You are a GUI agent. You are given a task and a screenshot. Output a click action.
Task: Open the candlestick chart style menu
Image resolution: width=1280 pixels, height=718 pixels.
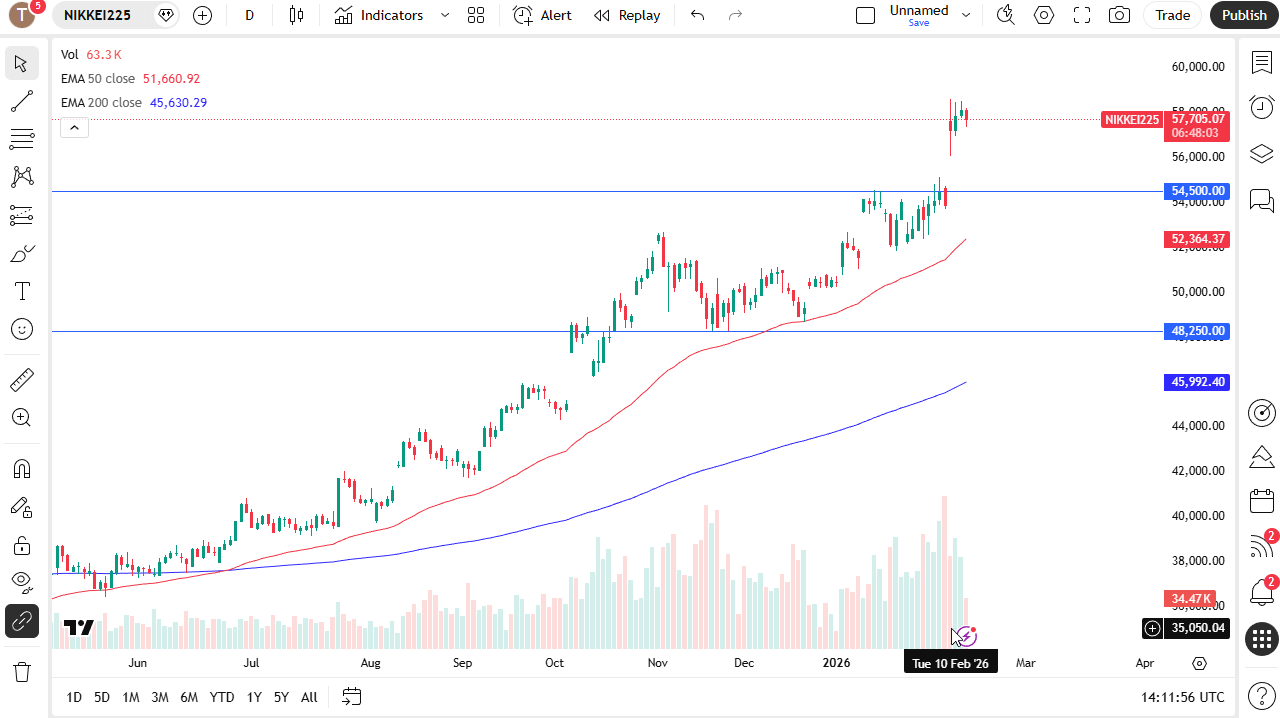295,15
